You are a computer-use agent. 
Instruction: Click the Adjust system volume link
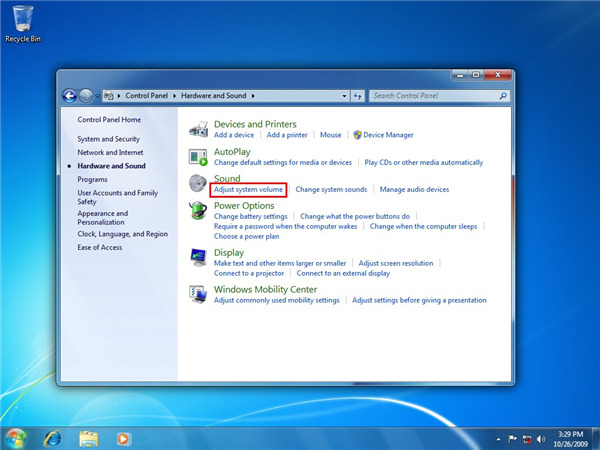click(x=249, y=189)
